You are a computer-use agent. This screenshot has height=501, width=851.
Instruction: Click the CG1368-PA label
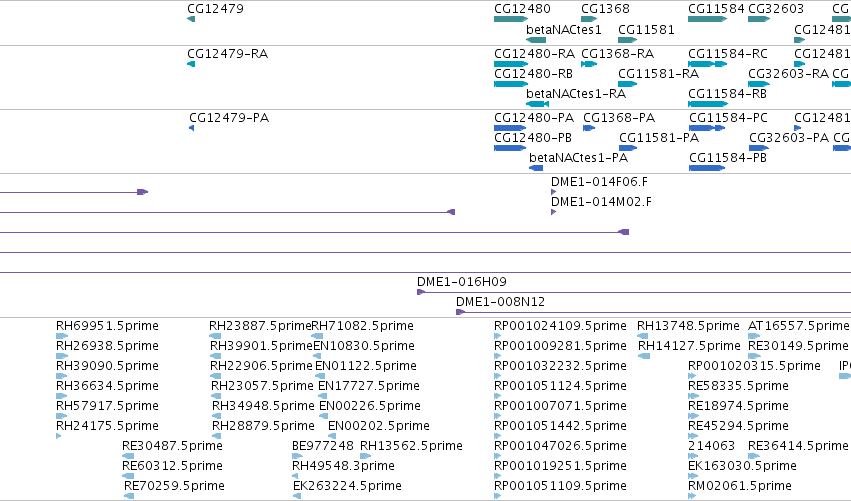coord(619,118)
